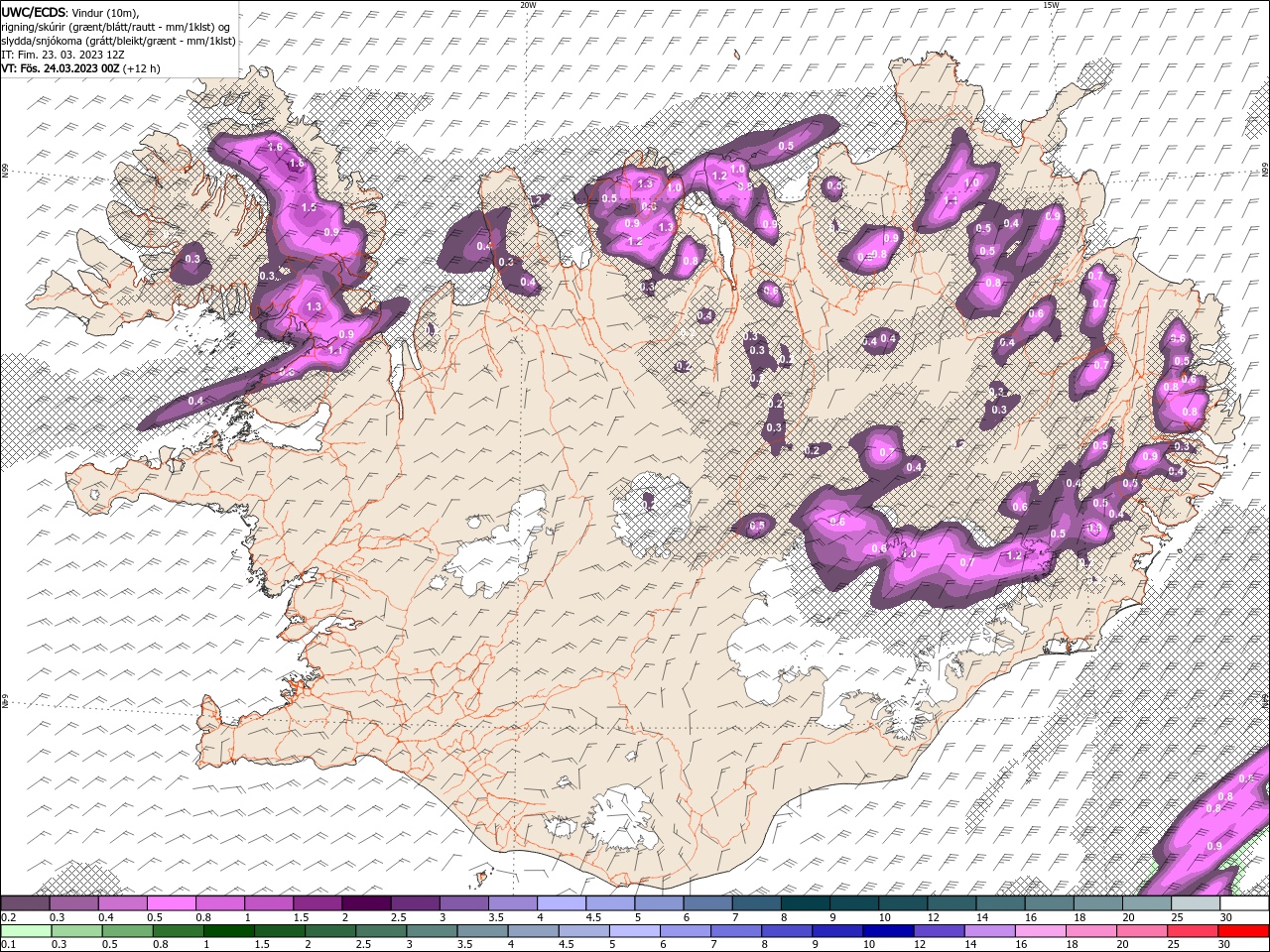
Task: Pick the palest green rain swatch starting at 0.1
Action: tap(26, 930)
